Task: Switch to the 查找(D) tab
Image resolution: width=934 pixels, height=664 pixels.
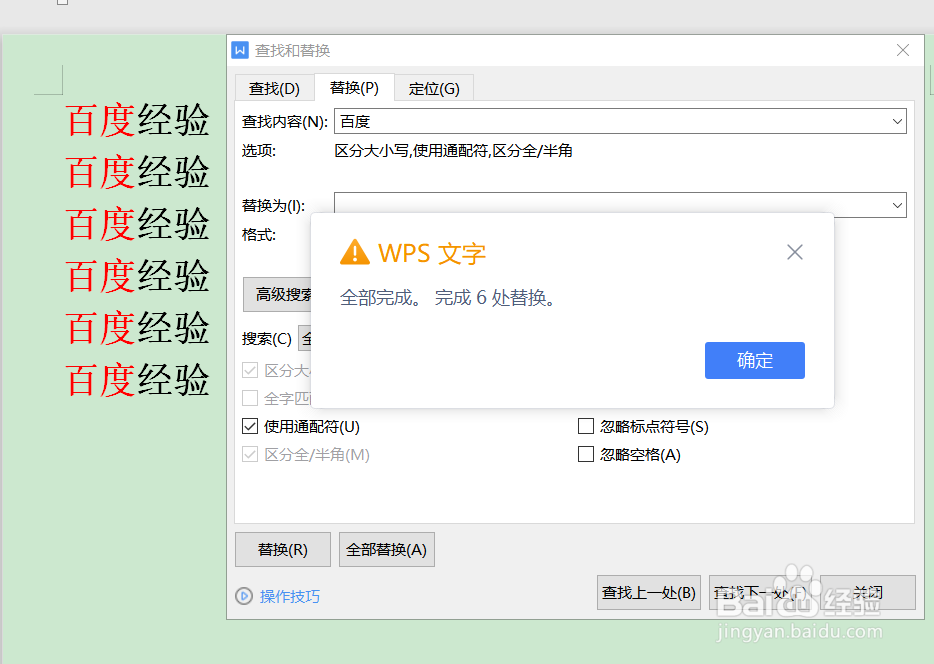Action: pos(274,88)
